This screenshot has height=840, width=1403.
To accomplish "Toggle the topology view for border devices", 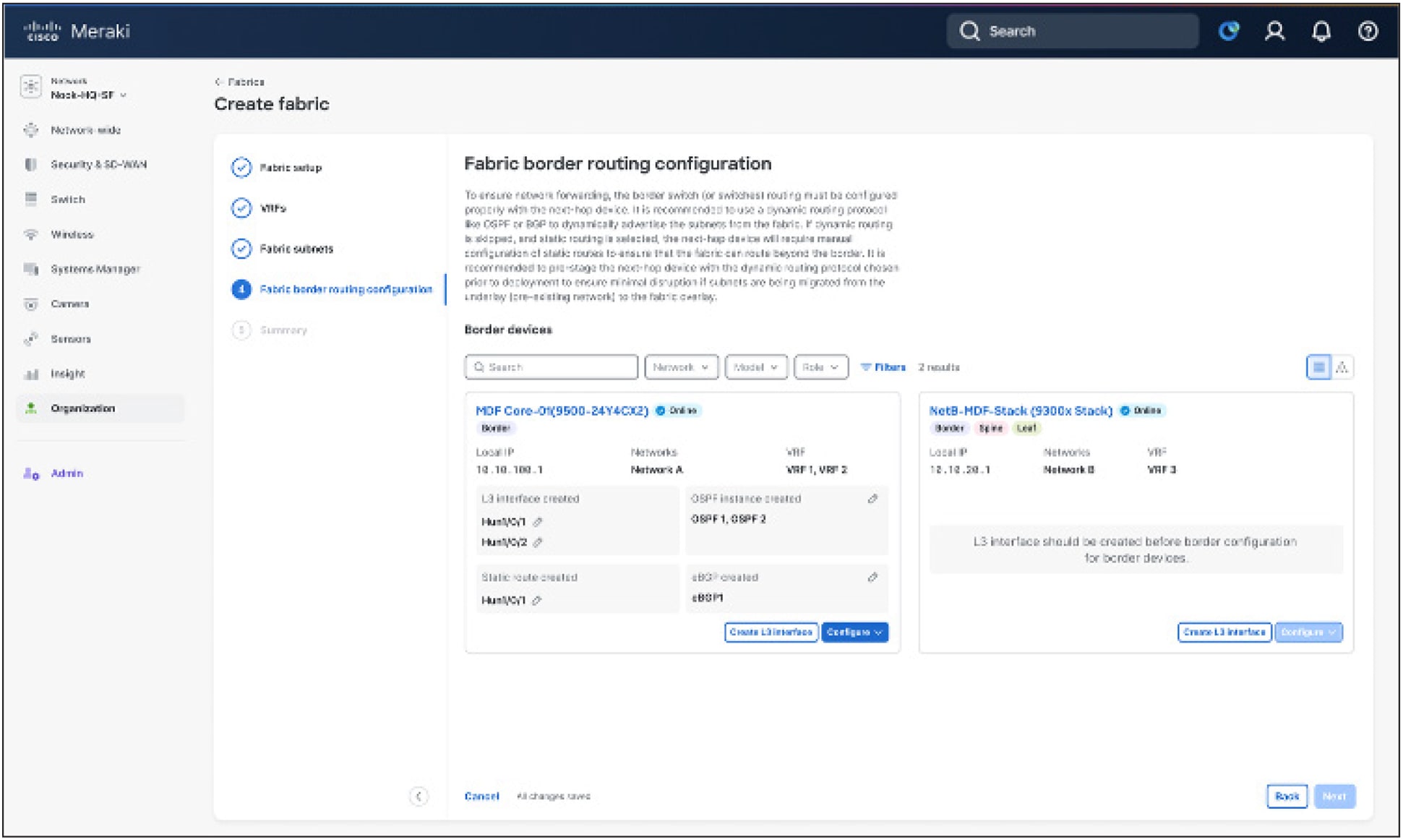I will click(x=1343, y=367).
